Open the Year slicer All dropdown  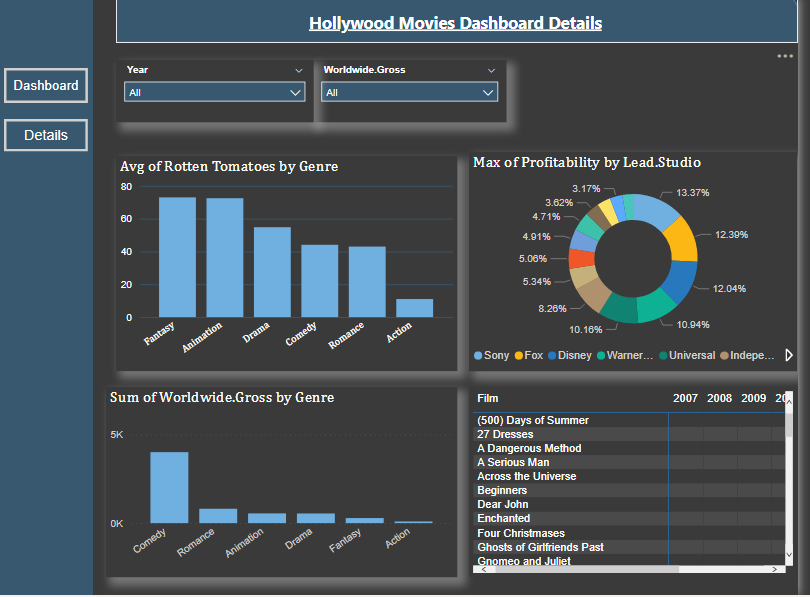pos(213,91)
